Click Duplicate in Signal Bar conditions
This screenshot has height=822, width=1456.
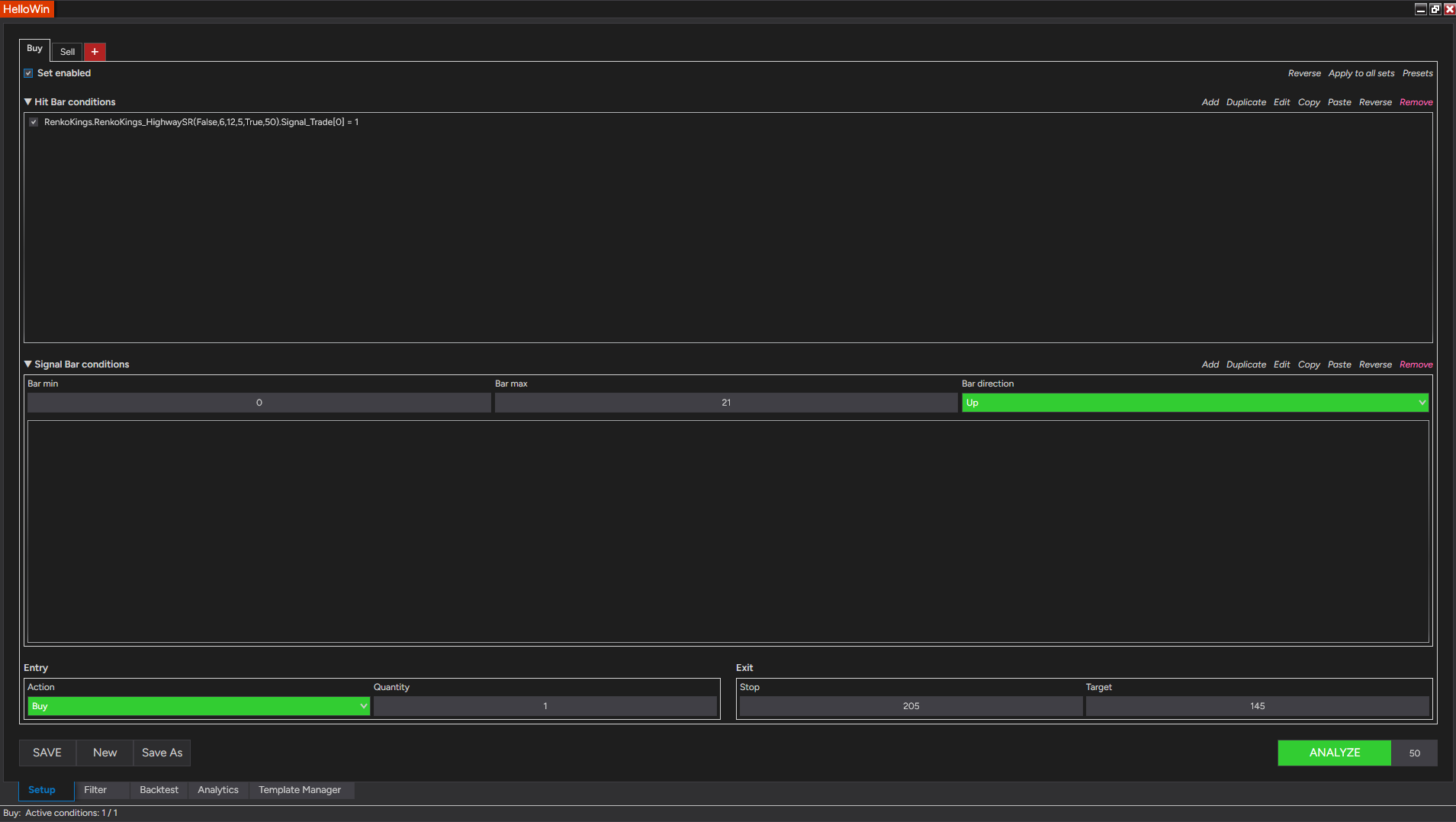pos(1246,364)
